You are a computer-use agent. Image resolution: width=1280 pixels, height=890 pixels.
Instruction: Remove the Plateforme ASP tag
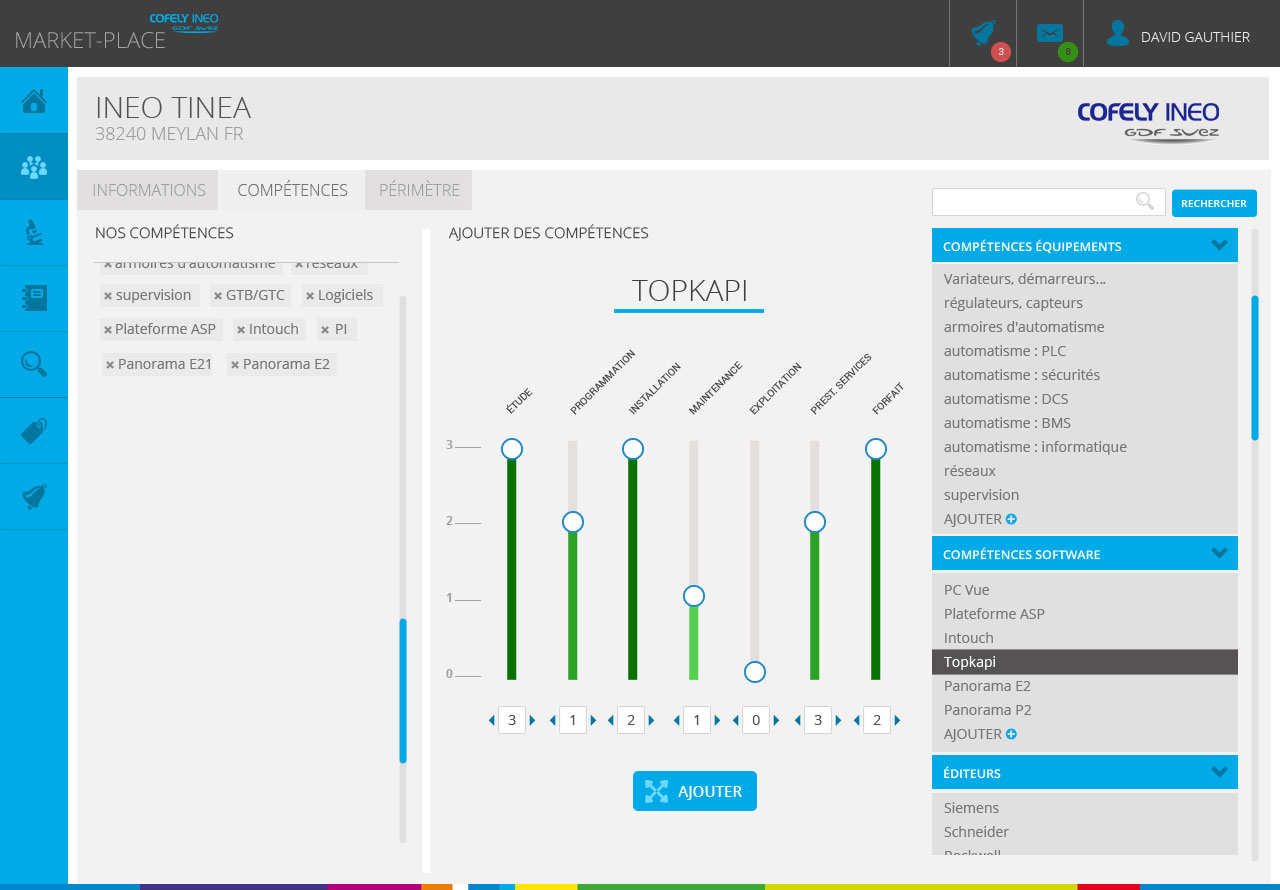(107, 330)
